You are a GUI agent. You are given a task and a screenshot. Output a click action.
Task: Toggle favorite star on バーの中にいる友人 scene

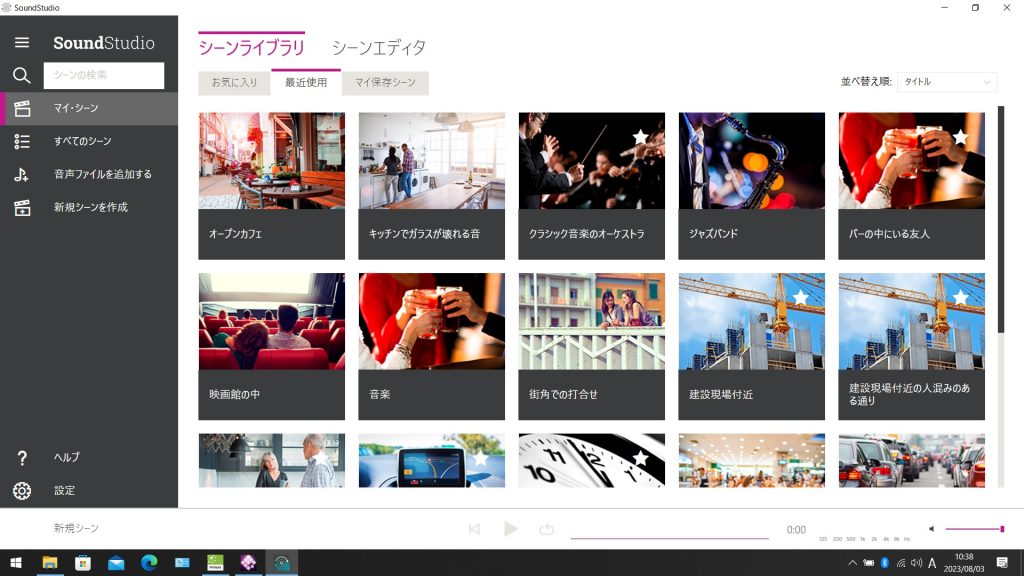(961, 137)
